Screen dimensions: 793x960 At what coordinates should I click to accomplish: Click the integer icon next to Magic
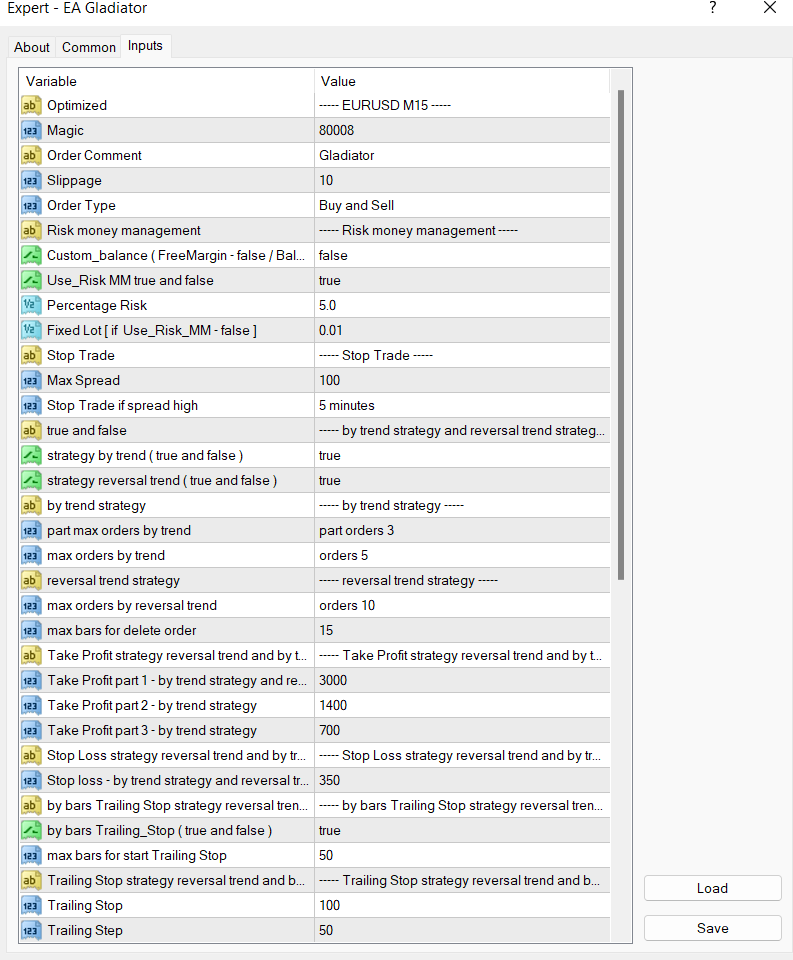click(x=31, y=130)
